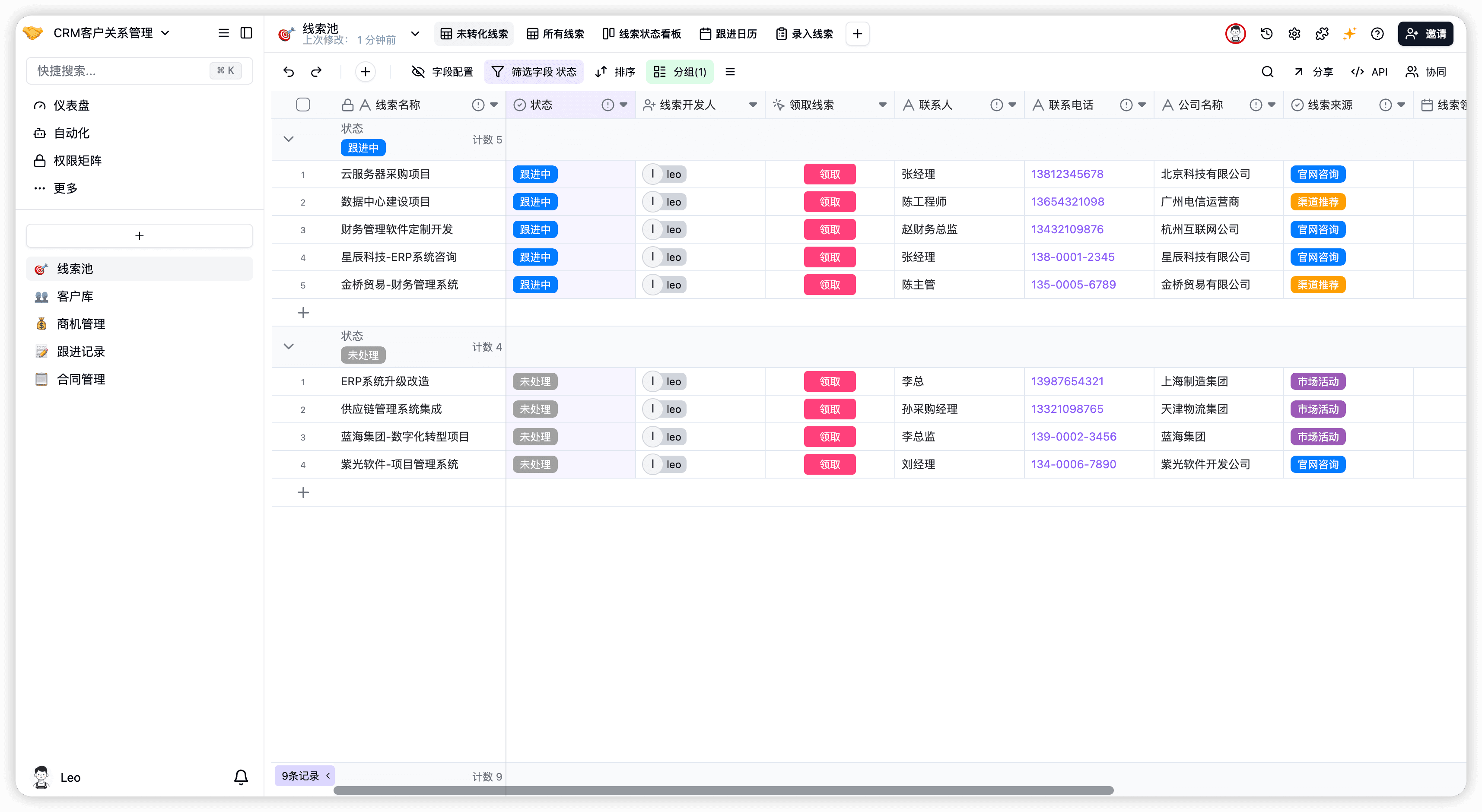Image resolution: width=1482 pixels, height=812 pixels.
Task: Switch to 线索状态看板 tab
Action: click(x=642, y=34)
